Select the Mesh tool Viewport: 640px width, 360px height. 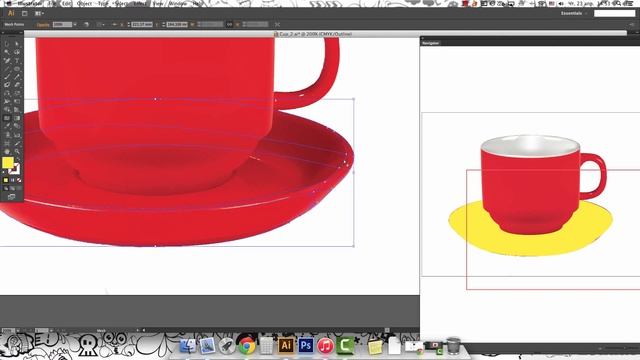pos(7,118)
